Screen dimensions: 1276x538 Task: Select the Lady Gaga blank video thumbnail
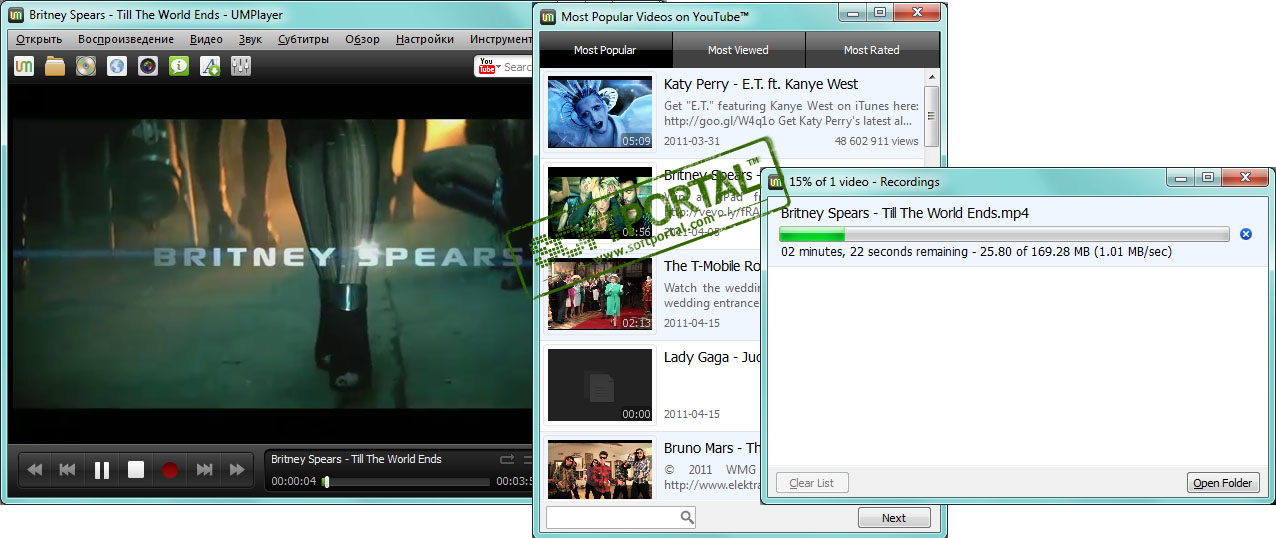click(600, 385)
